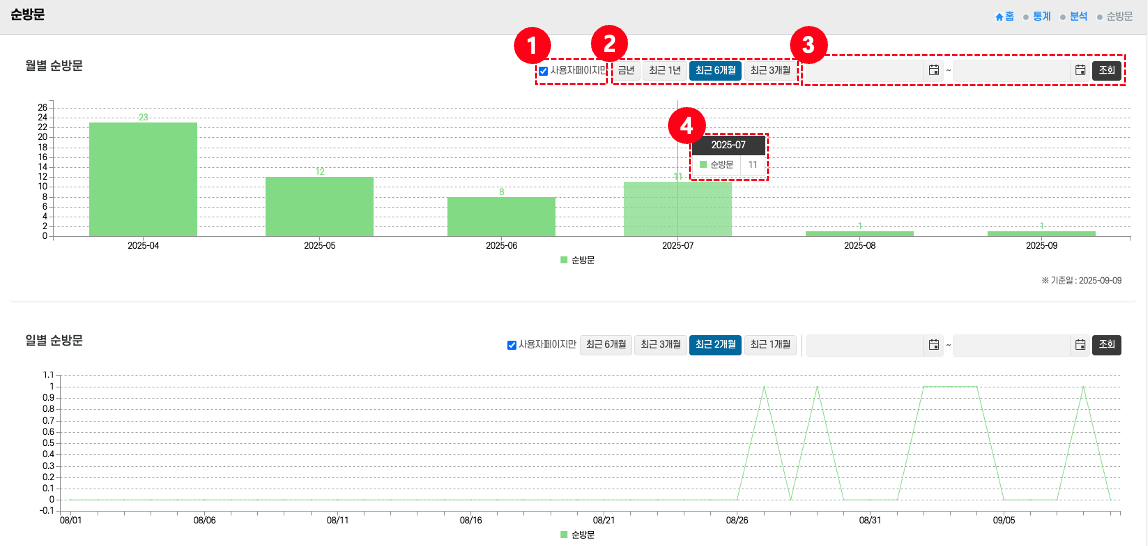Click 순방문 legend swatch under monthly chart

[564, 259]
